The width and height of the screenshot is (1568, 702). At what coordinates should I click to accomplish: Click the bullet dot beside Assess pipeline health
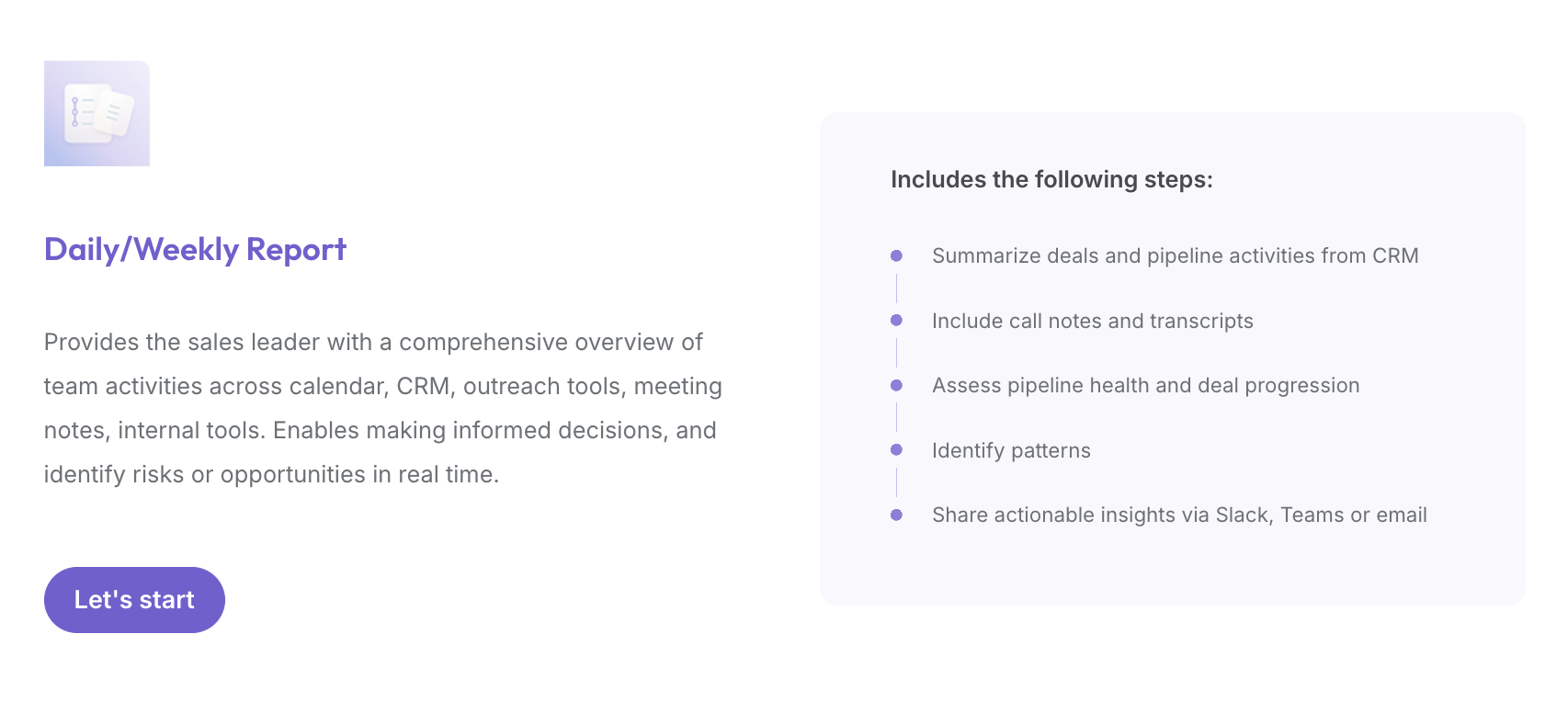[x=896, y=385]
